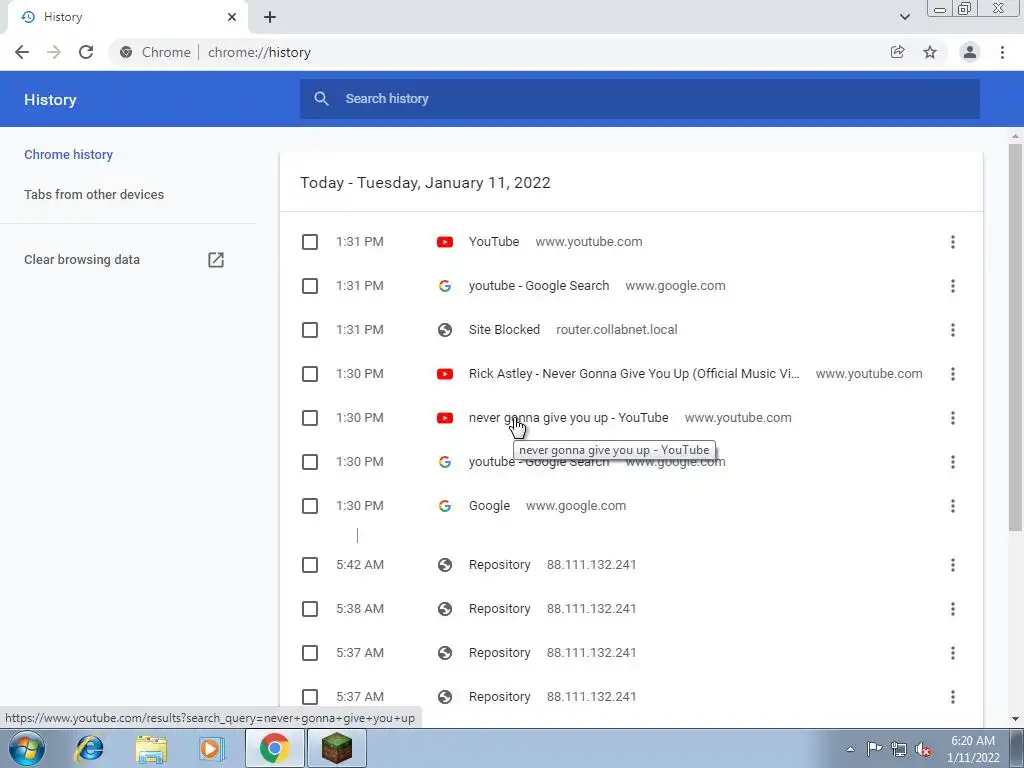
Task: Click the muted volume tray icon
Action: 923,750
